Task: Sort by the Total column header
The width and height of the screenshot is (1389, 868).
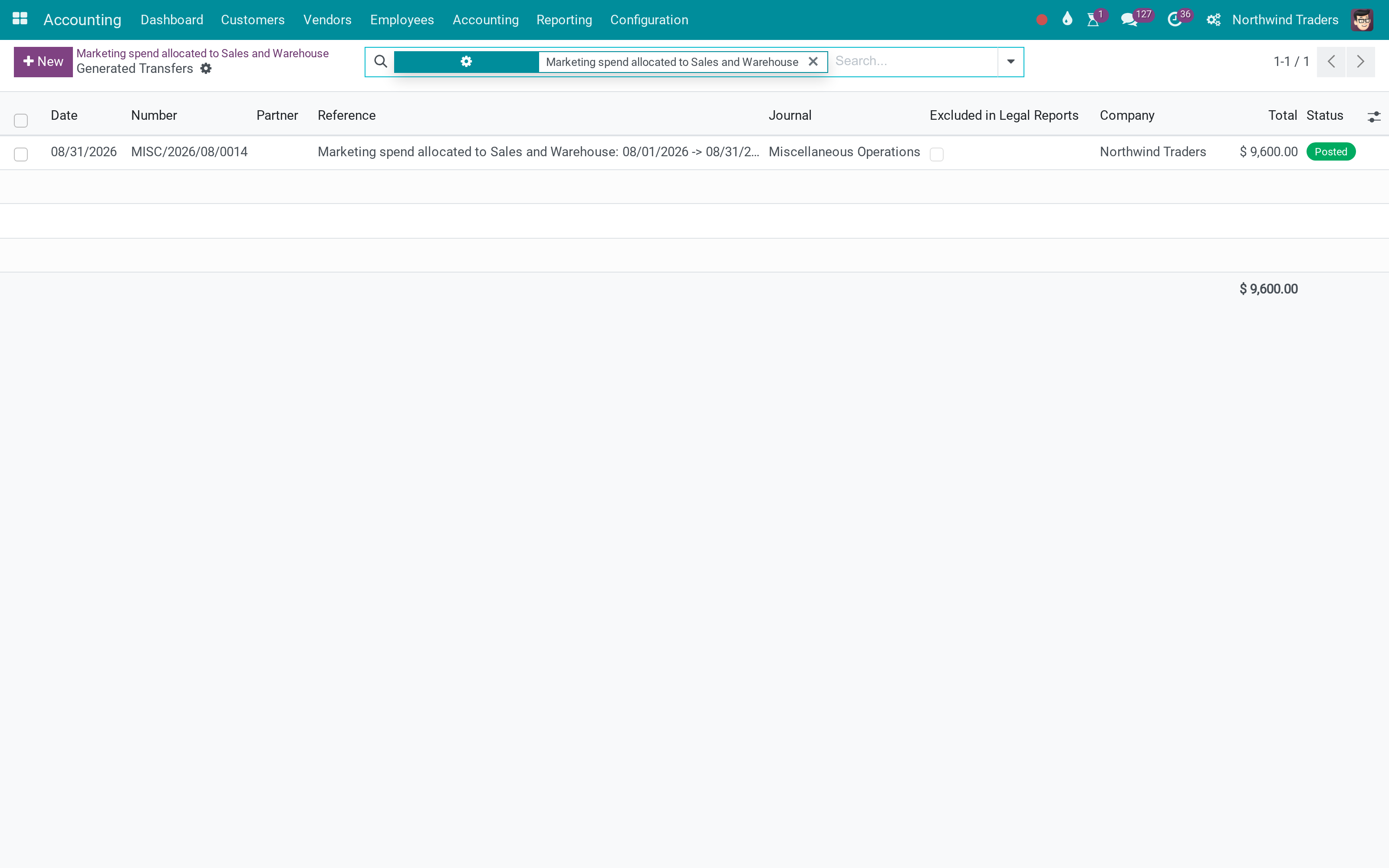Action: [1282, 115]
